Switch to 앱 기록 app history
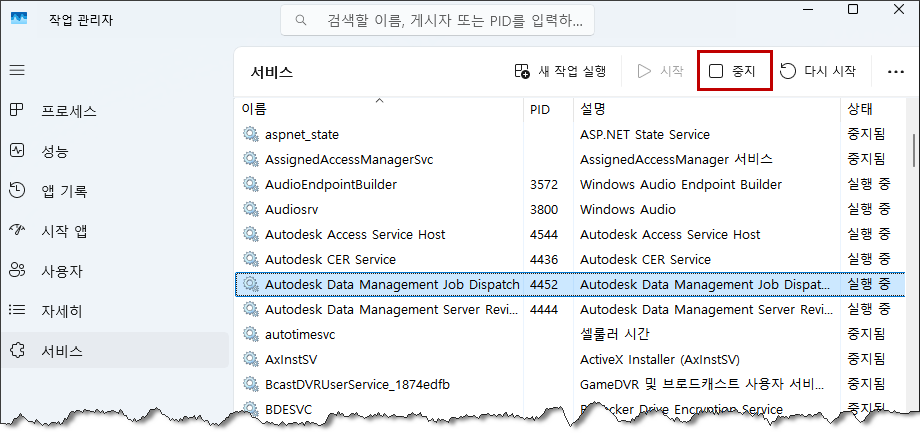 pyautogui.click(x=63, y=191)
